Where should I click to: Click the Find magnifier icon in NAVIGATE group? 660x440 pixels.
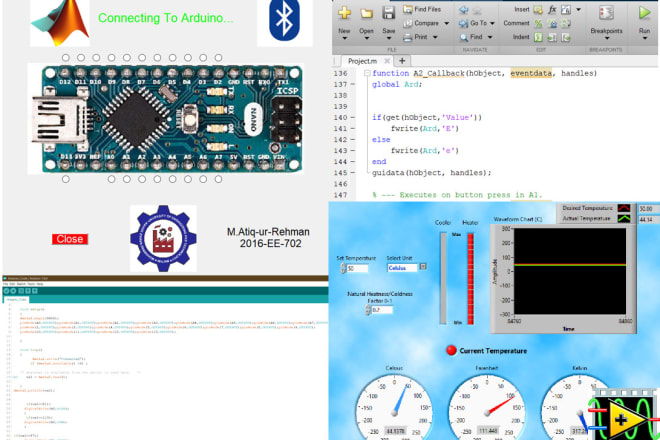(x=463, y=37)
